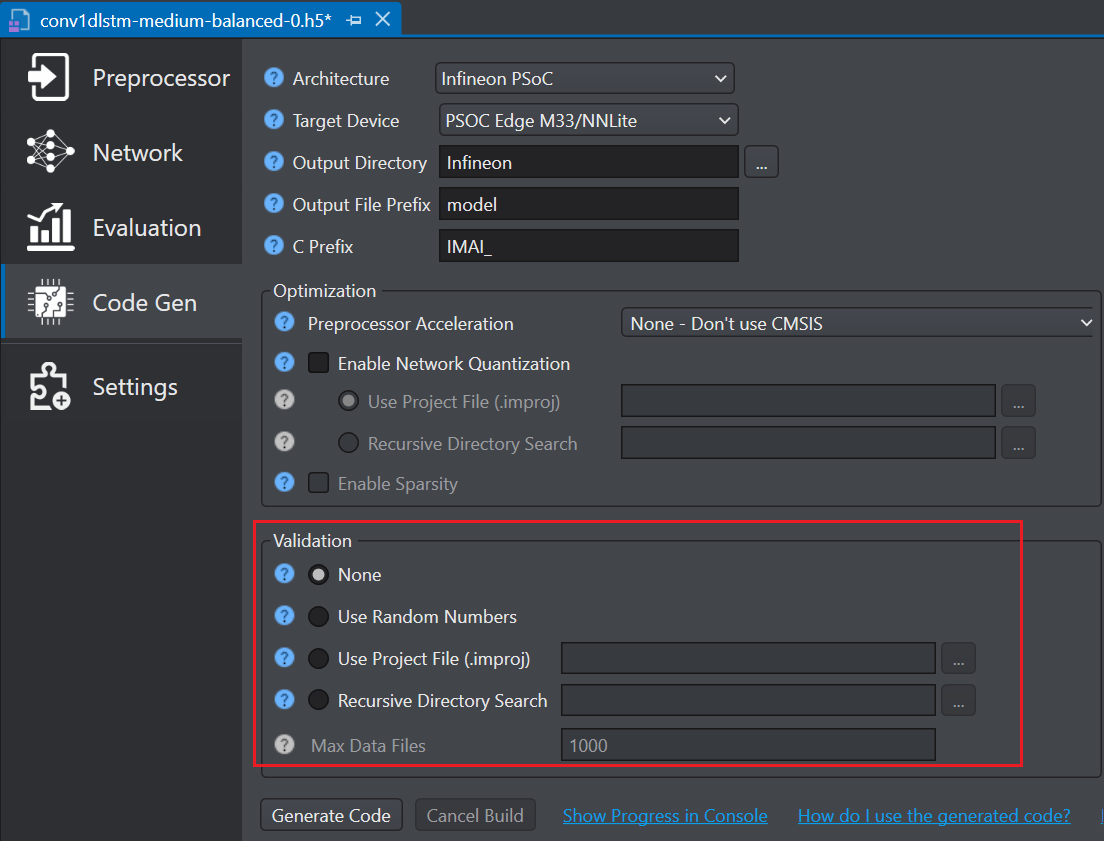Open the Settings puzzle-piece icon

(x=49, y=386)
